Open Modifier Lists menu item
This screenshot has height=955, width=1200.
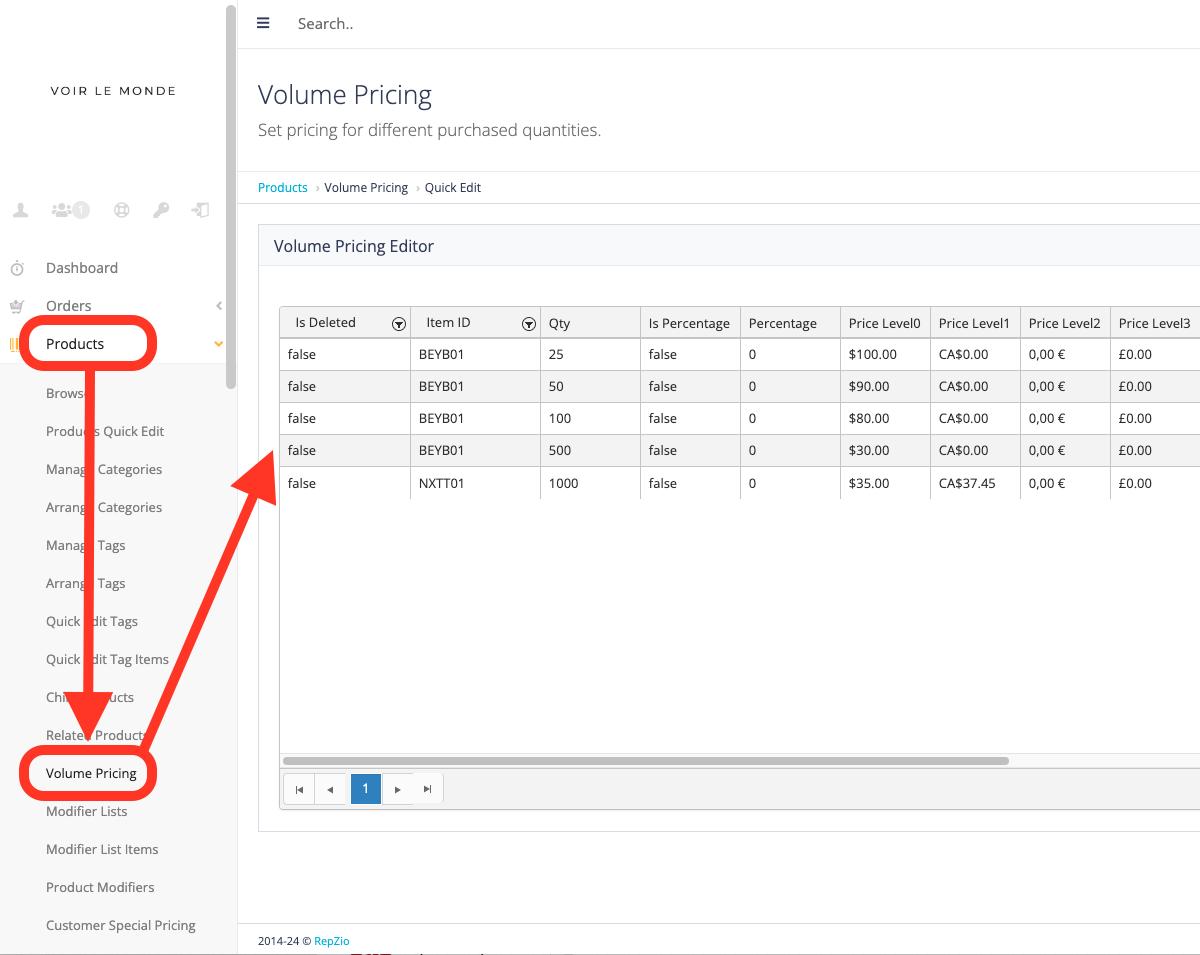click(x=87, y=811)
